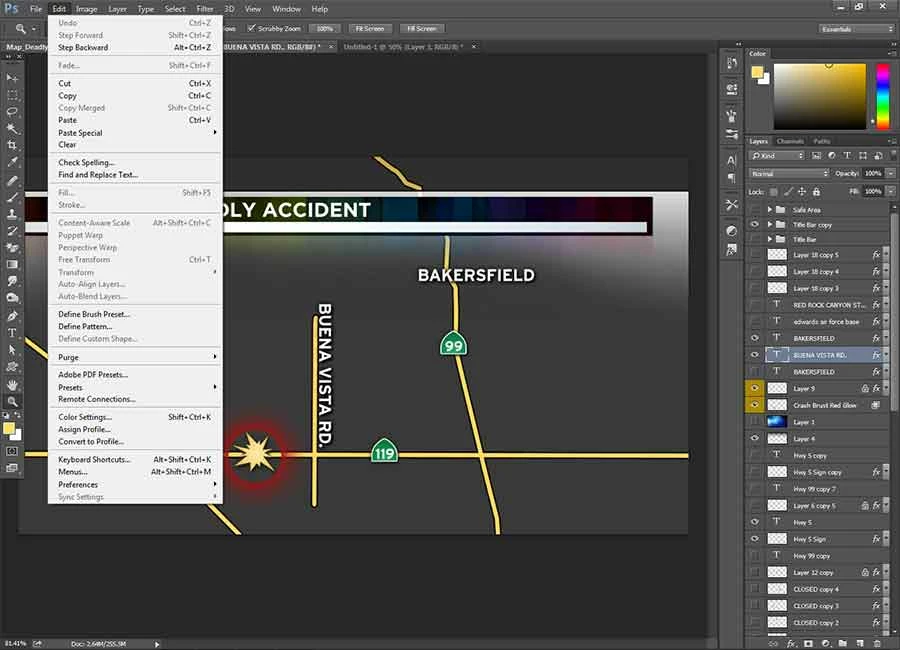Hide Layer 9 visibility eye
The image size is (900, 650).
[x=755, y=388]
